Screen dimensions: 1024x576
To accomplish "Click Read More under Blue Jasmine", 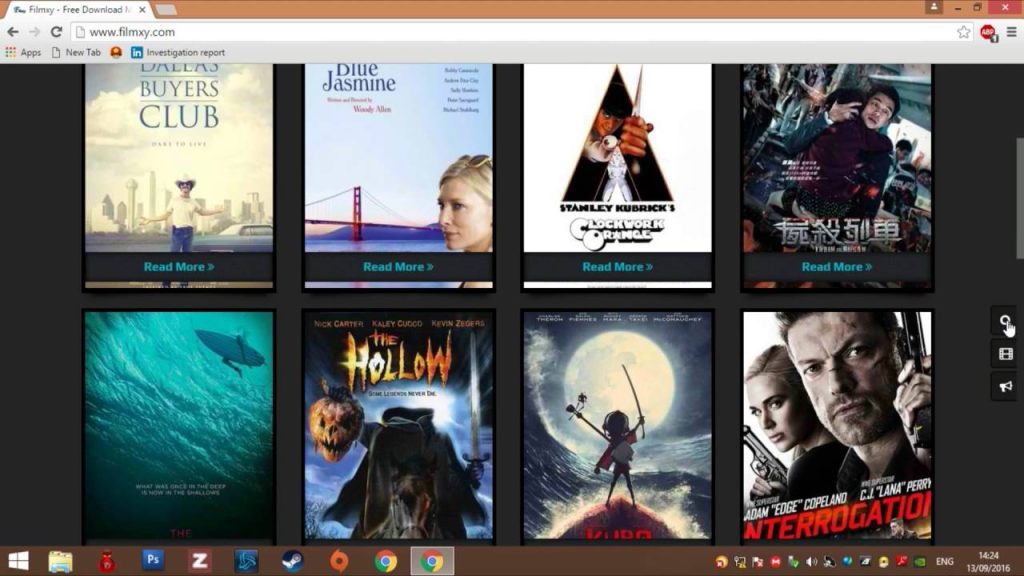I will [x=398, y=267].
